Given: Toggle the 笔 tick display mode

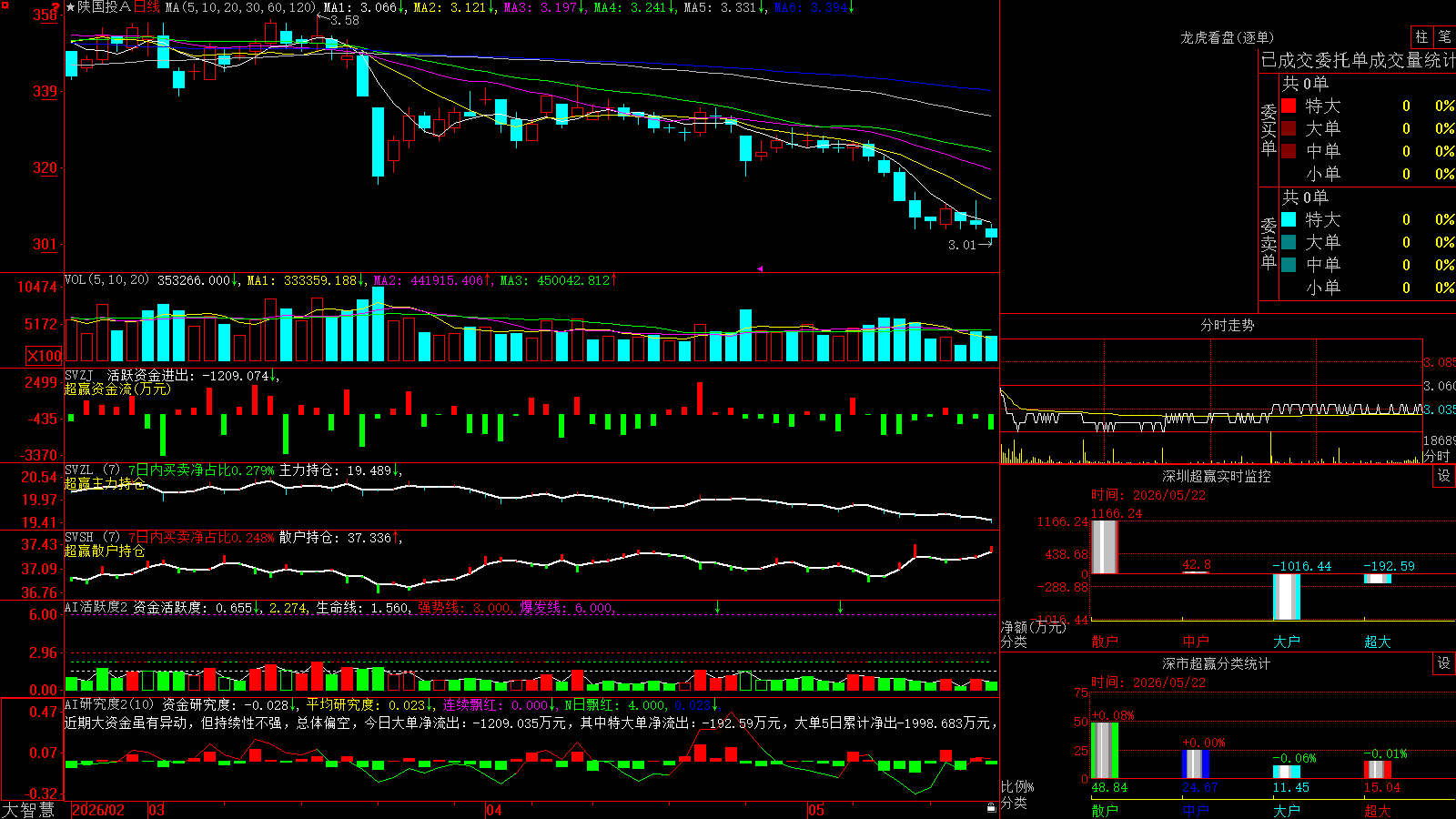Looking at the screenshot, I should point(1444,36).
